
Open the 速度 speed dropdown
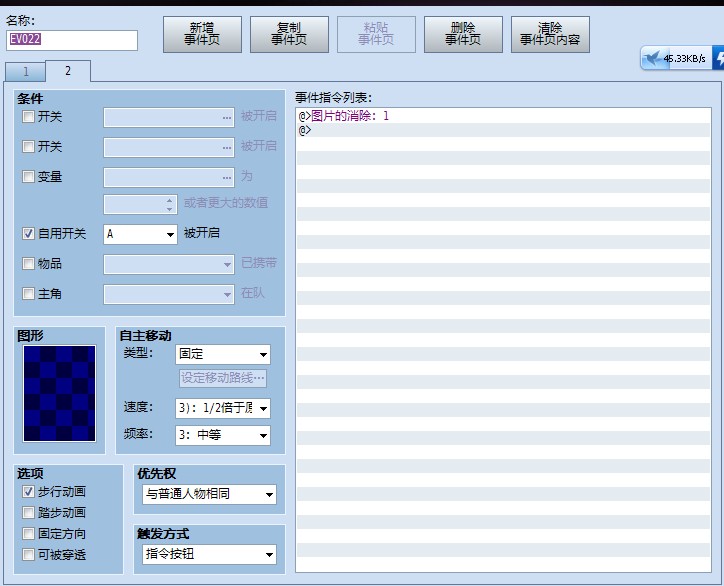point(223,408)
